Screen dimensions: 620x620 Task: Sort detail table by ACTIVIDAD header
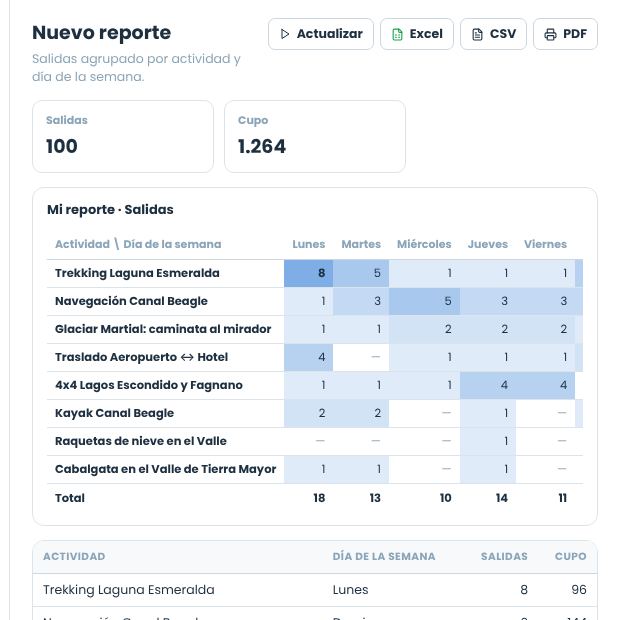pos(74,557)
